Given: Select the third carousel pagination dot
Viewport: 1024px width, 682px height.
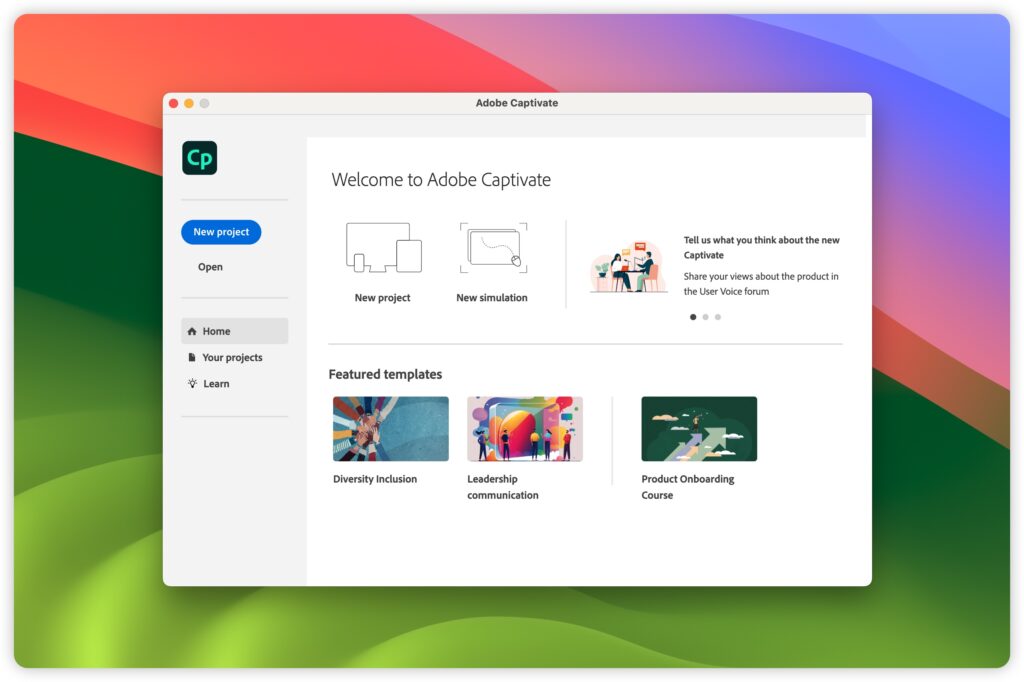Looking at the screenshot, I should click(717, 317).
